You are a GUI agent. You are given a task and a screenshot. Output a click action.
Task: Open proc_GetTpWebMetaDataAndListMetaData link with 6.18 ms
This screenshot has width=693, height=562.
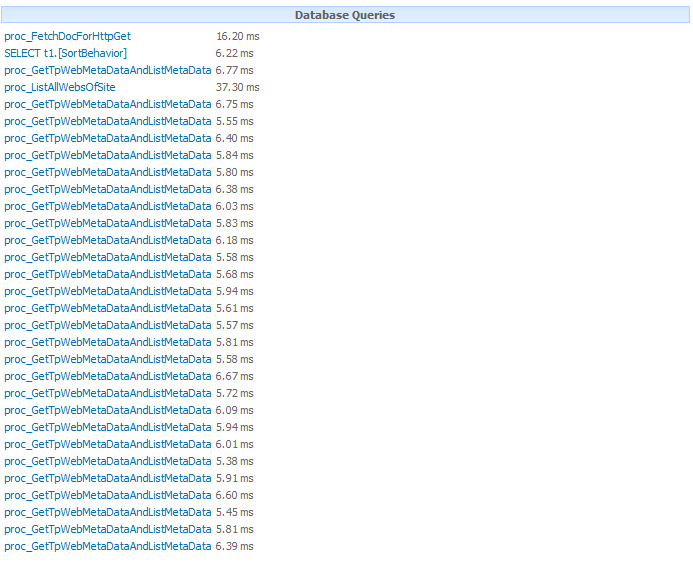(108, 240)
